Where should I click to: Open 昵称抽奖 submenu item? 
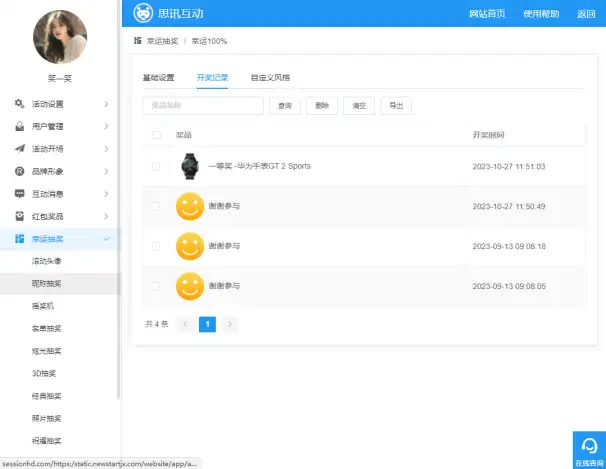click(x=46, y=284)
